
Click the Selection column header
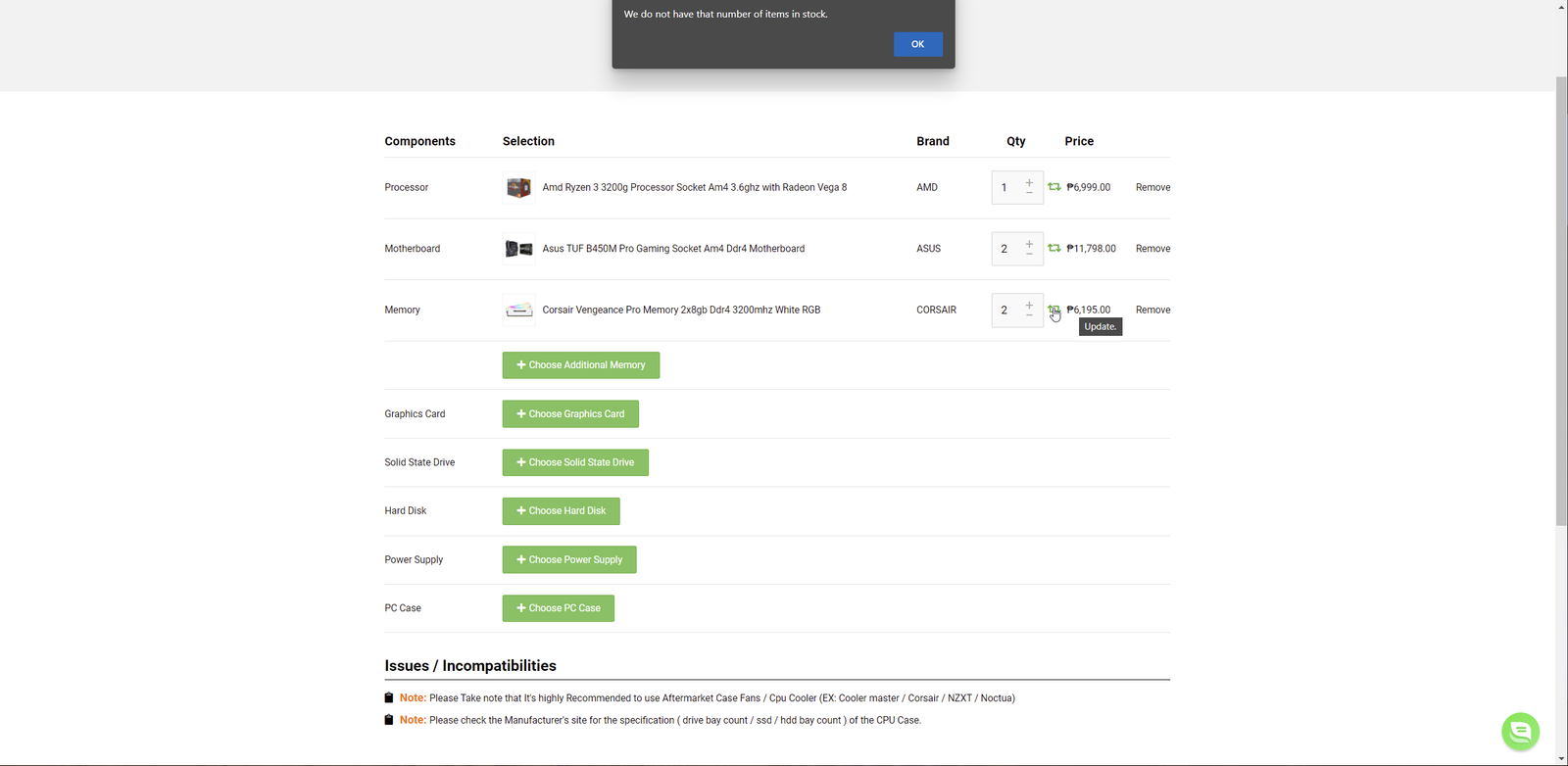(x=528, y=141)
